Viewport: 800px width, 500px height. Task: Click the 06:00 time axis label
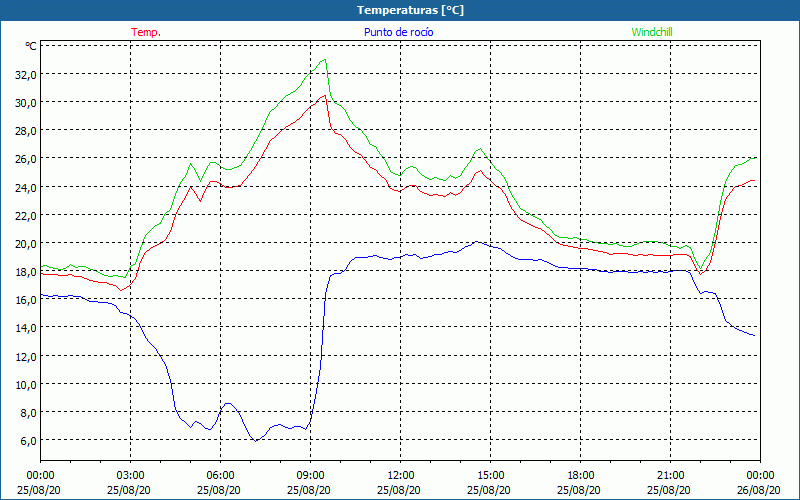pos(220,476)
